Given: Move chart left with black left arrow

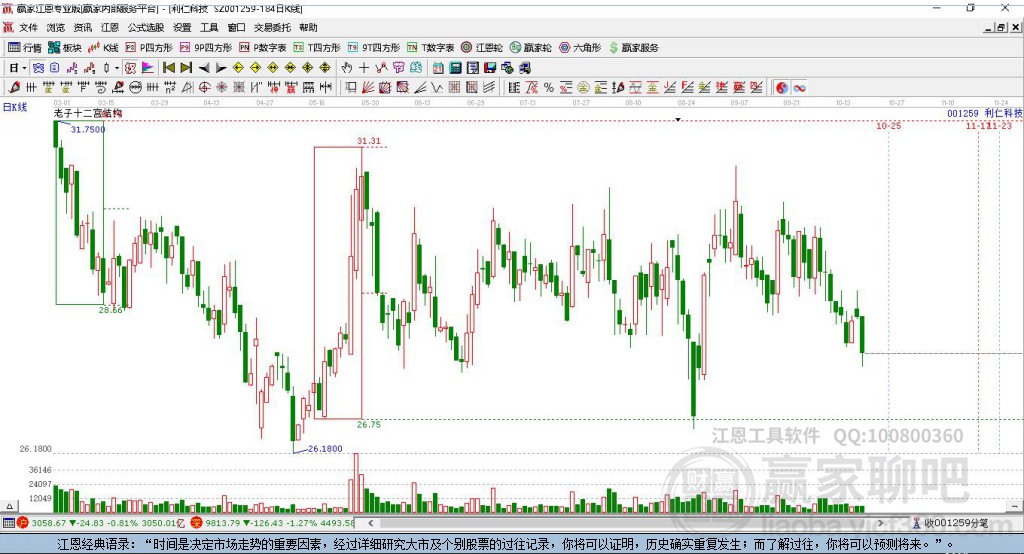Looking at the screenshot, I should (204, 68).
